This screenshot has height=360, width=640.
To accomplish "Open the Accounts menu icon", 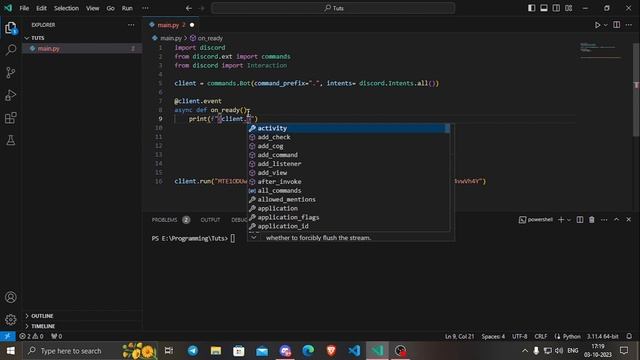I will pyautogui.click(x=11, y=297).
